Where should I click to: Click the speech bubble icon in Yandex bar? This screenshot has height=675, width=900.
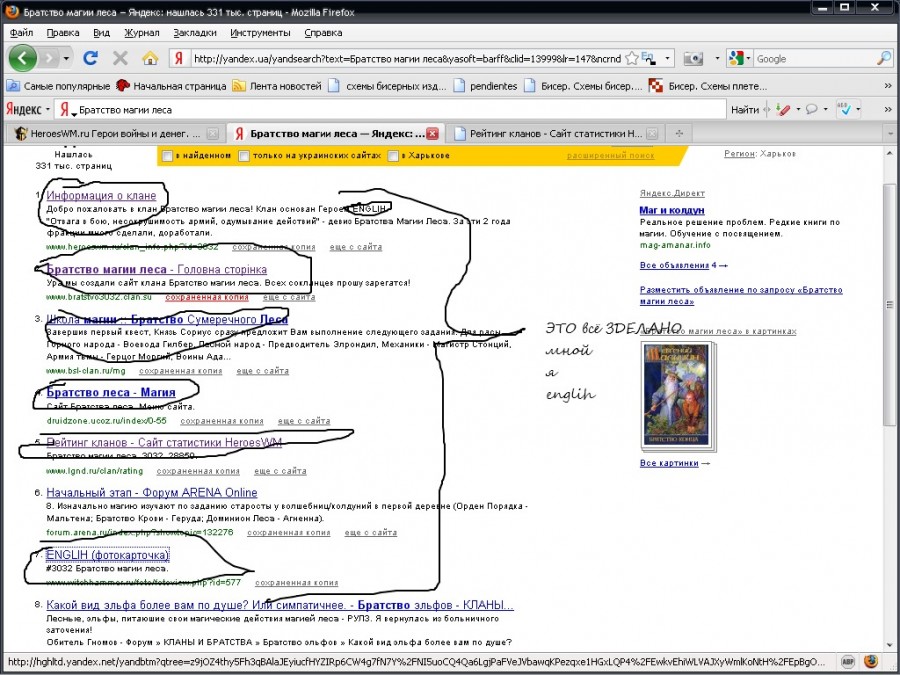[x=812, y=109]
